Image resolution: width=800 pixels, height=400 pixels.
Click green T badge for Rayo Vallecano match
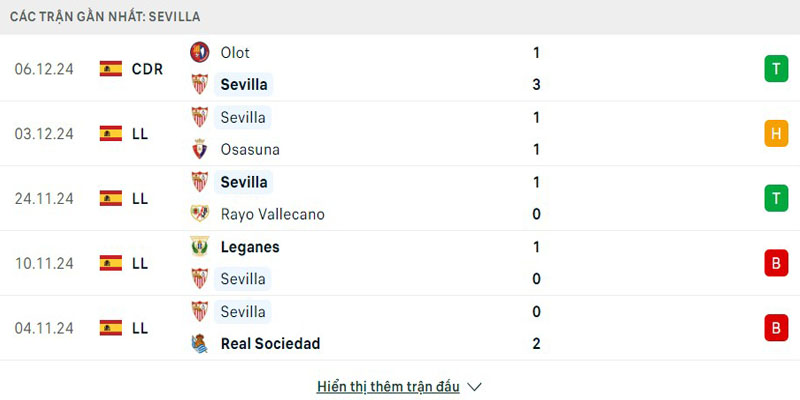[776, 198]
